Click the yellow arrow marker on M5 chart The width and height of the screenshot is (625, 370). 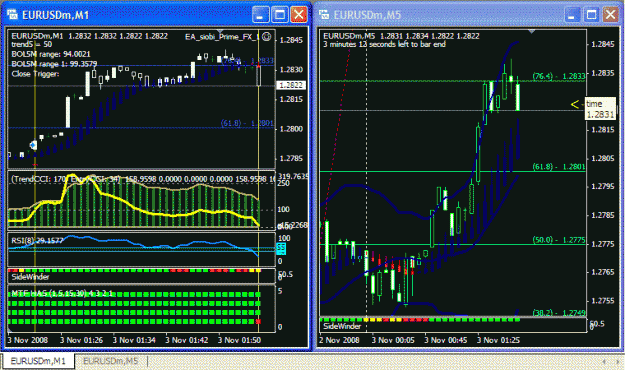coord(574,104)
